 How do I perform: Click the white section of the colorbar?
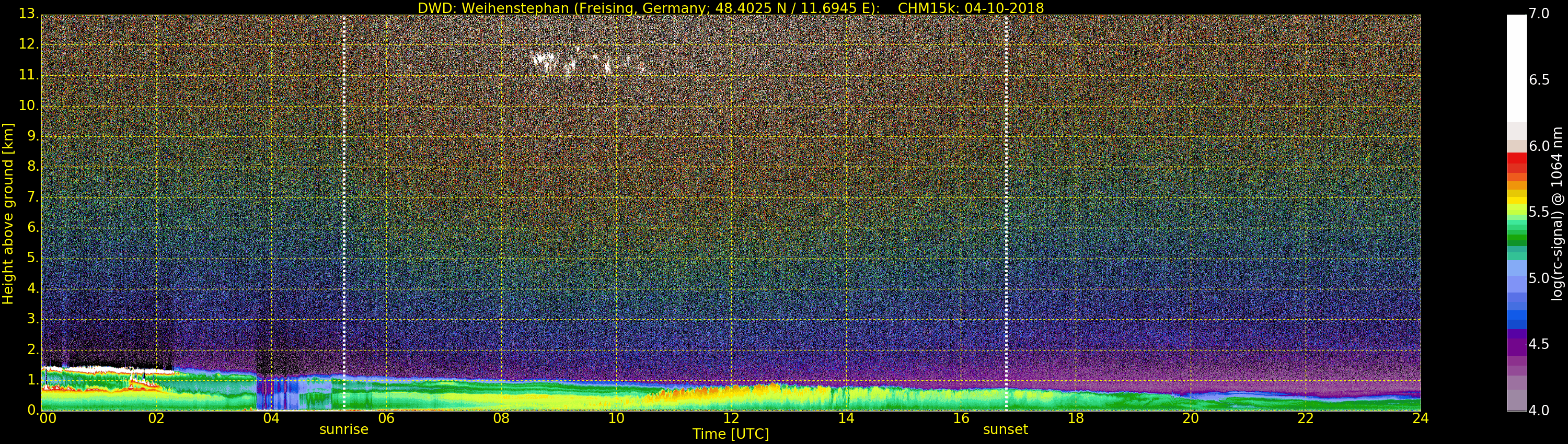1516,67
